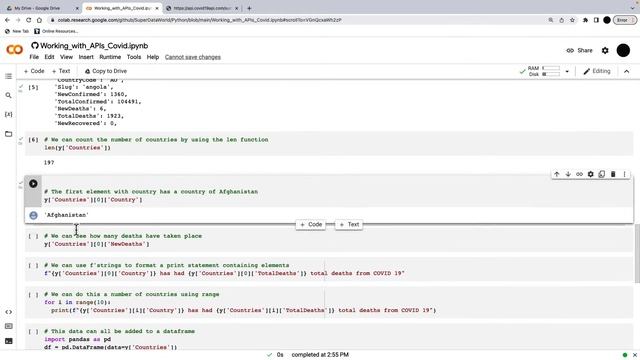Viewport: 640px width, 360px height.
Task: Open the files folder sidebar icon
Action: pyautogui.click(x=8, y=134)
